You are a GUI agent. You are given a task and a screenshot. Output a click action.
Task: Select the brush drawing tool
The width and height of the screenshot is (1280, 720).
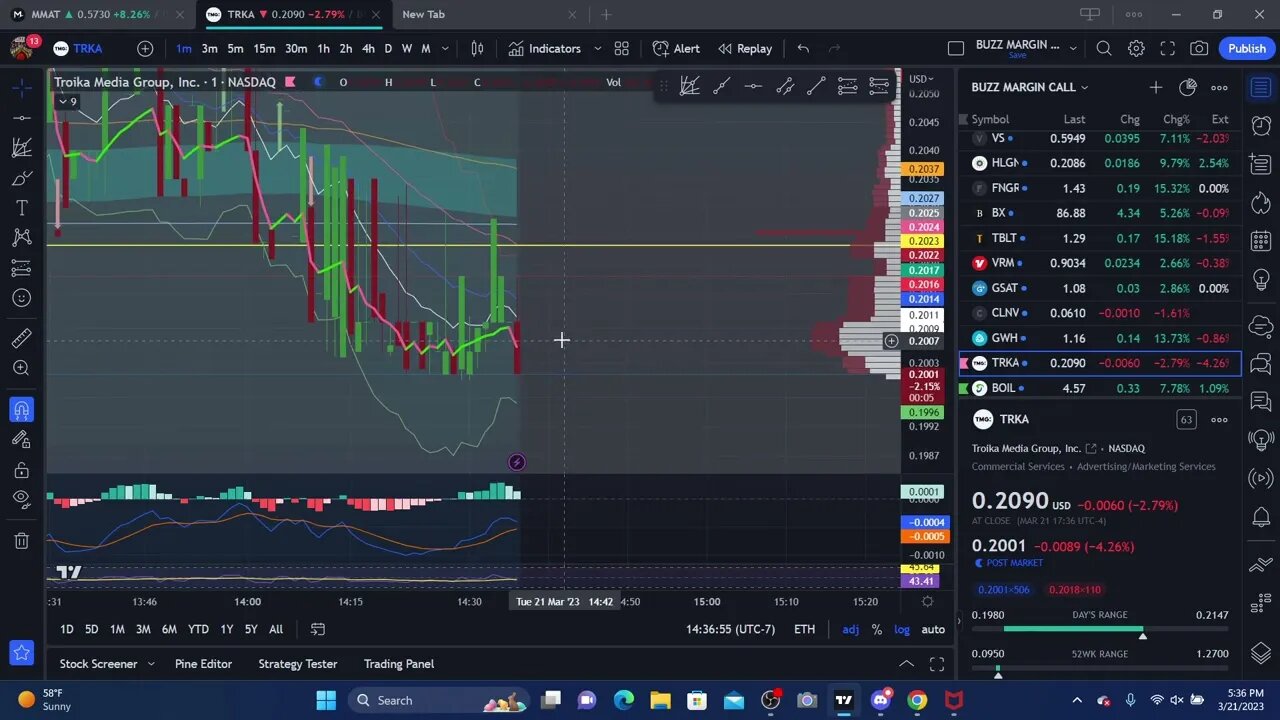tap(21, 178)
